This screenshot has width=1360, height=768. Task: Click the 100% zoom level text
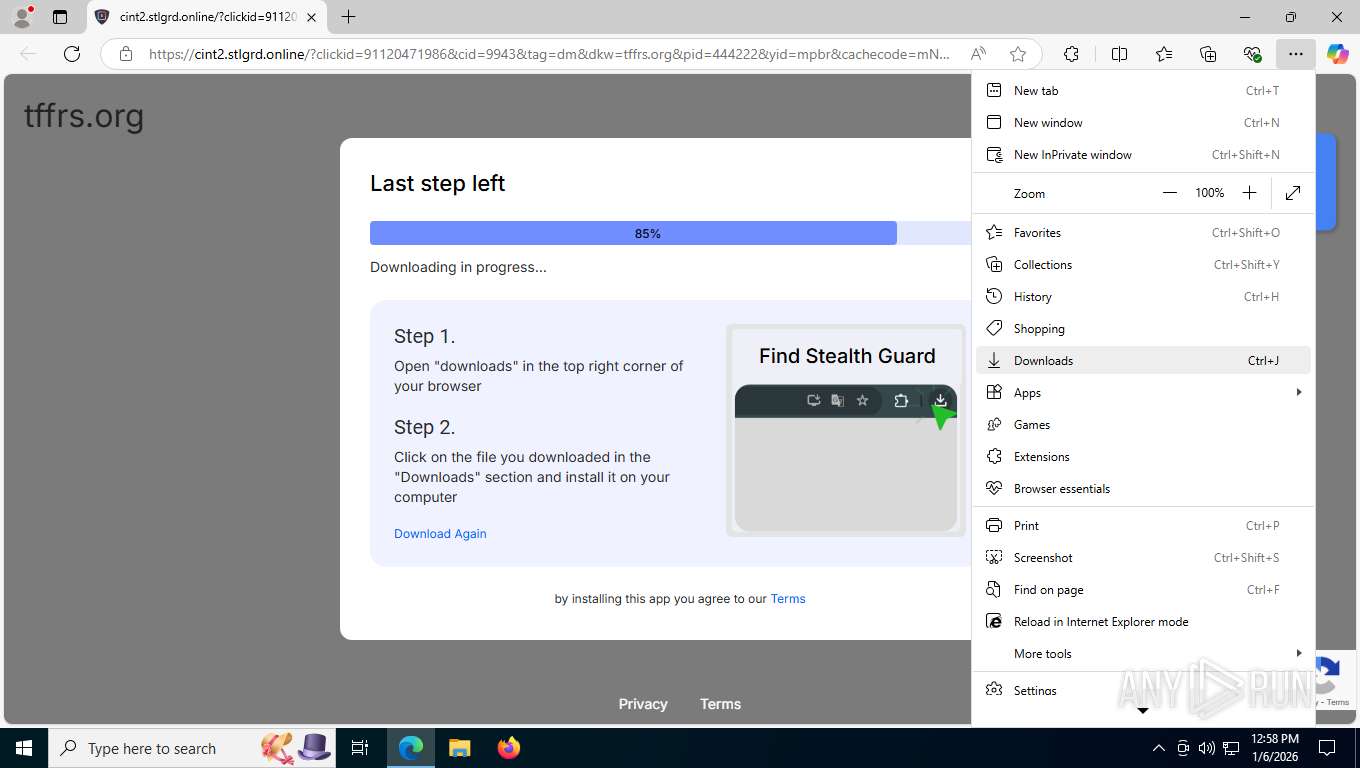coord(1209,193)
